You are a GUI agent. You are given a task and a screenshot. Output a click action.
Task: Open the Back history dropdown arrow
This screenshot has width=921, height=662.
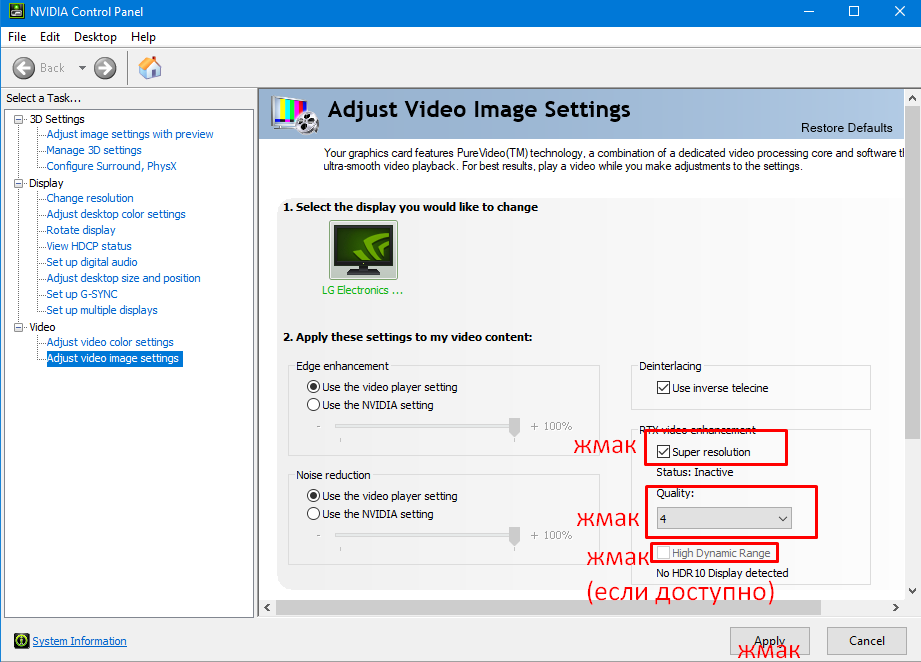[82, 68]
